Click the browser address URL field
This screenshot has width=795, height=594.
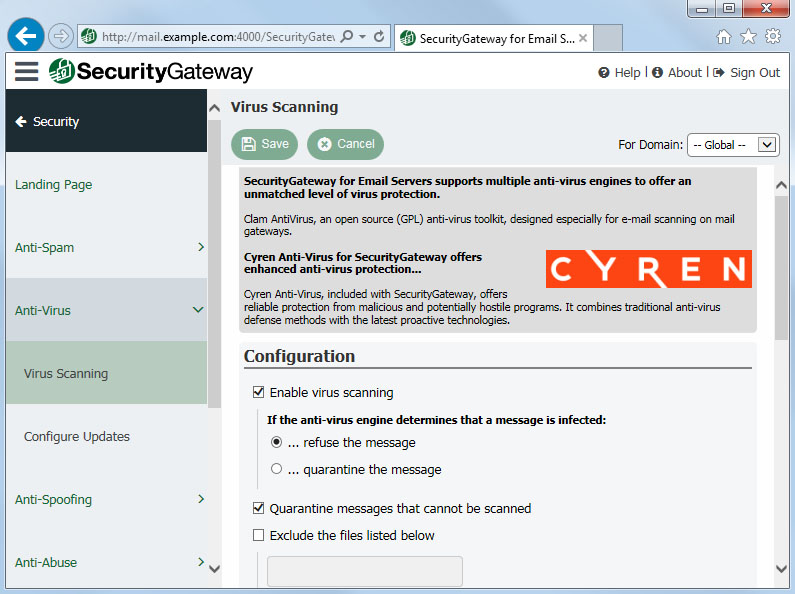coord(218,36)
